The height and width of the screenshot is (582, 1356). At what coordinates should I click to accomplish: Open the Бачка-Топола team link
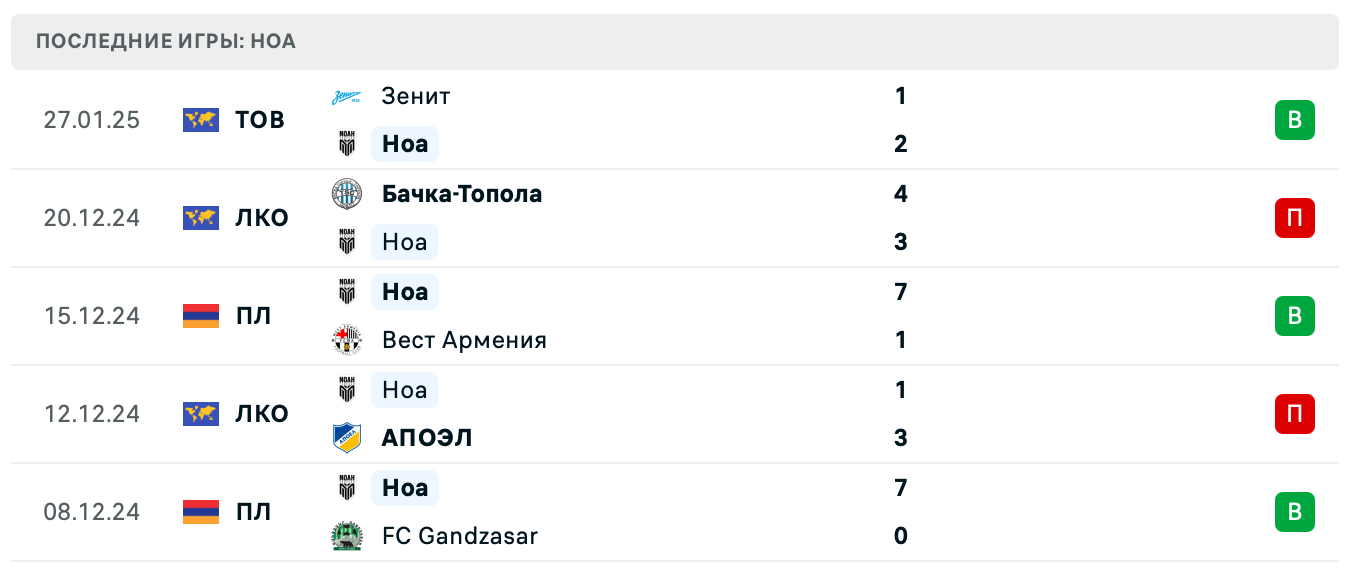coord(462,194)
